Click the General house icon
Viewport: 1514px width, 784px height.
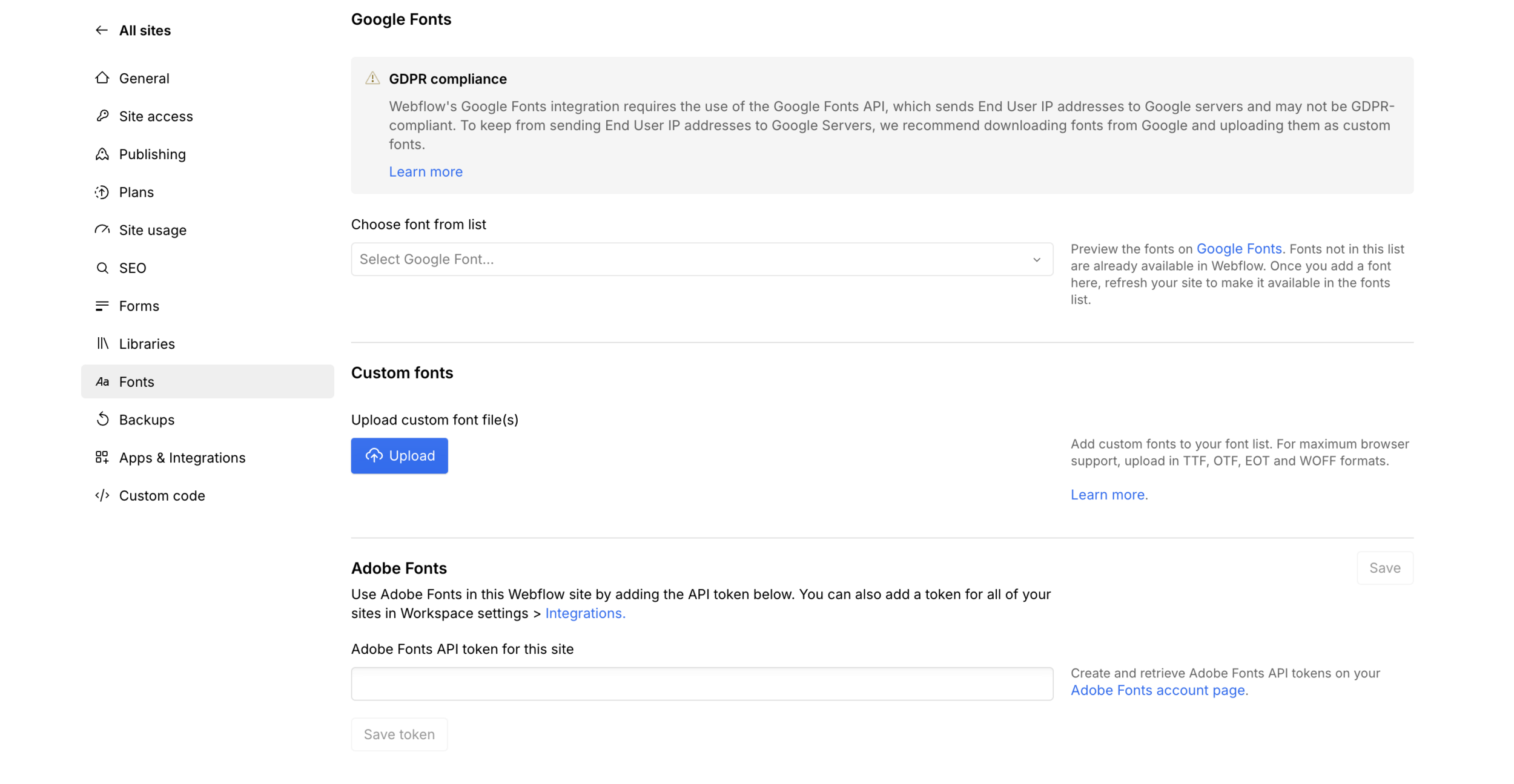click(x=102, y=78)
